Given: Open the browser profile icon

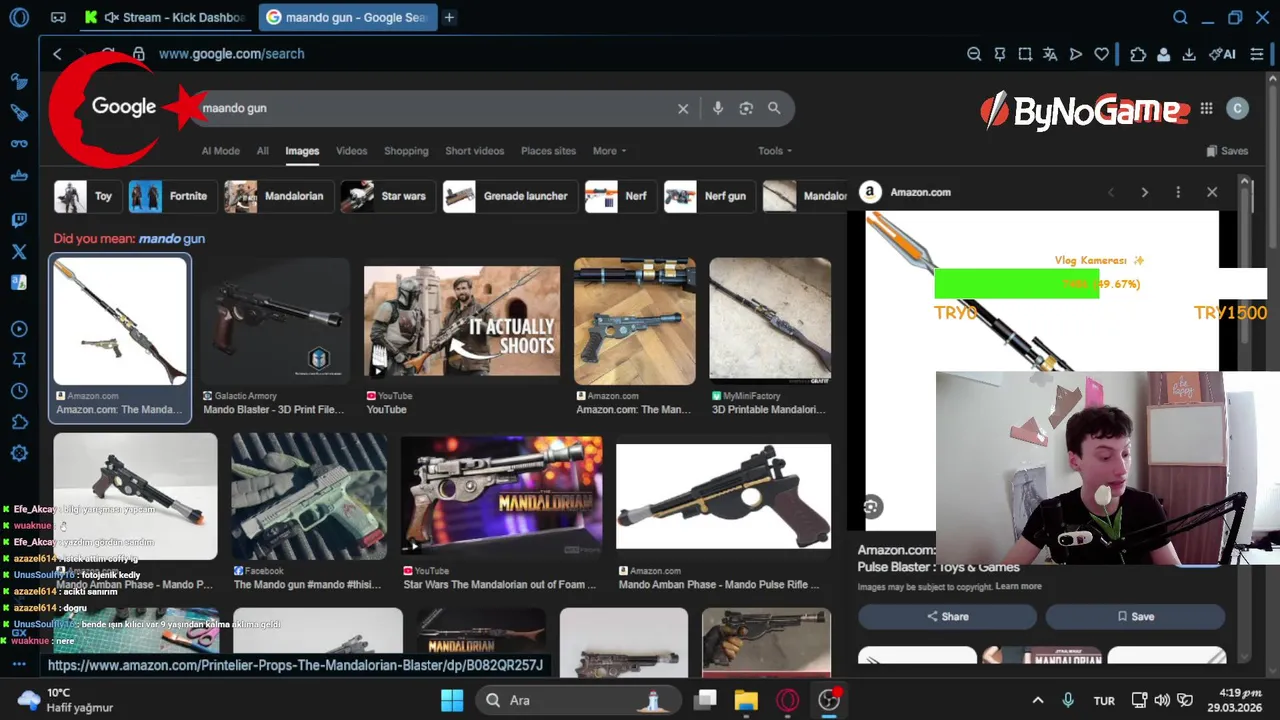Looking at the screenshot, I should tap(1163, 54).
